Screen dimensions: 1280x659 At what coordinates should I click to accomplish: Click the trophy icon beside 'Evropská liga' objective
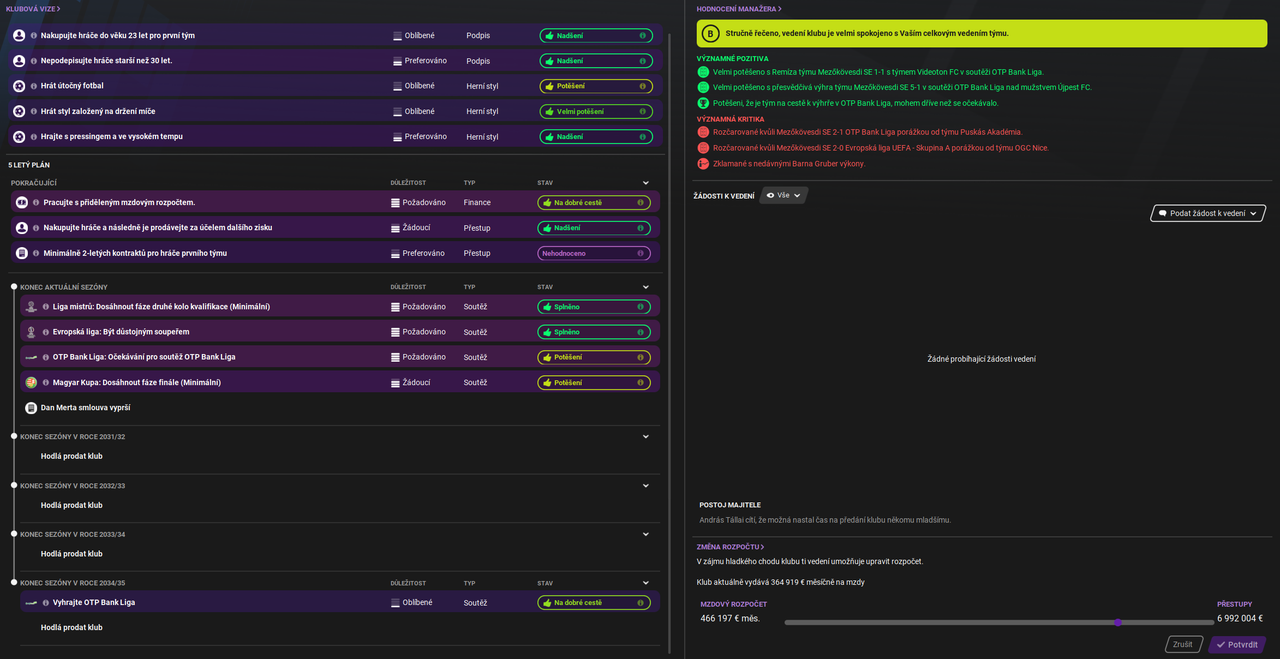31,332
